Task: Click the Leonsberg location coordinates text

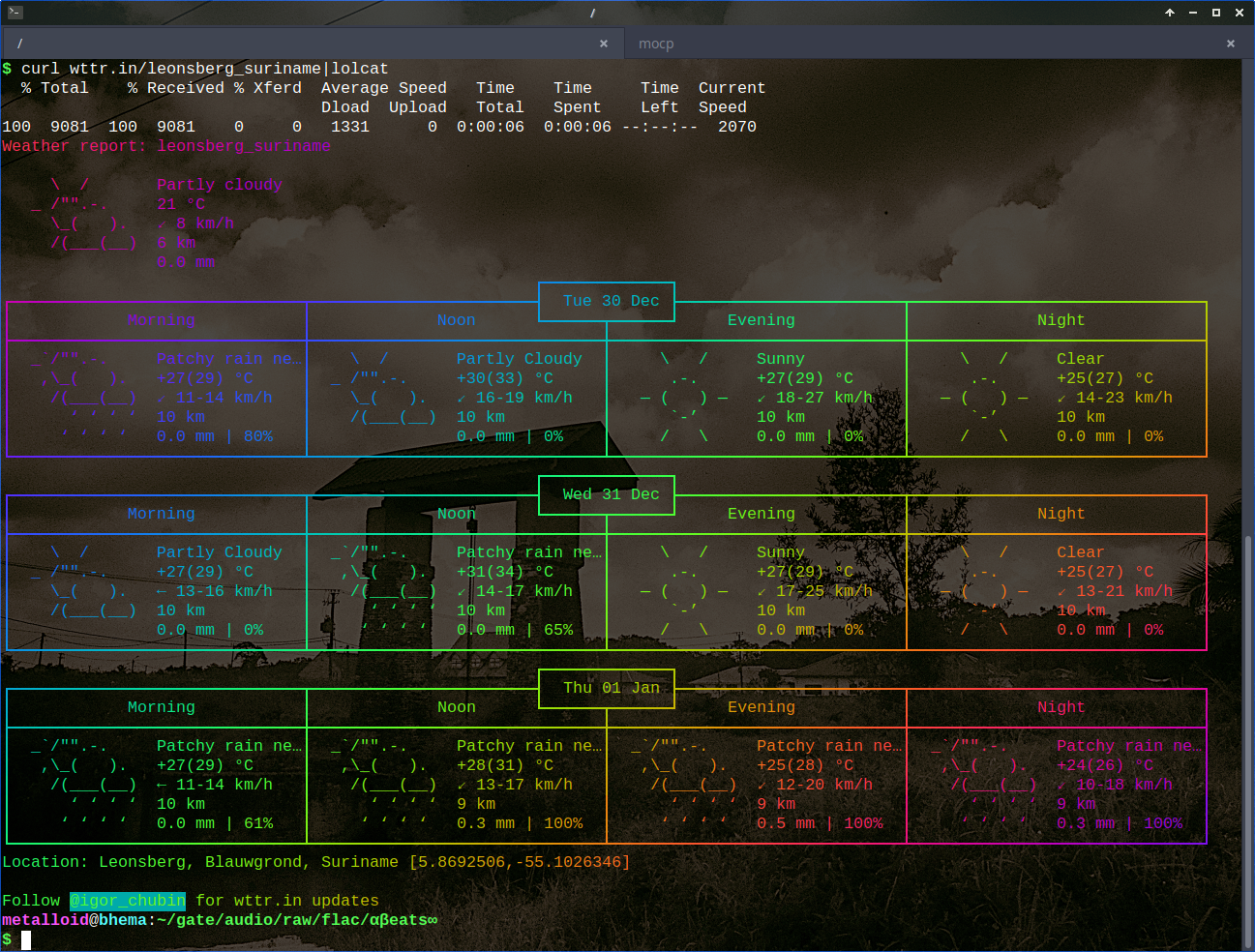Action: pyautogui.click(x=519, y=862)
